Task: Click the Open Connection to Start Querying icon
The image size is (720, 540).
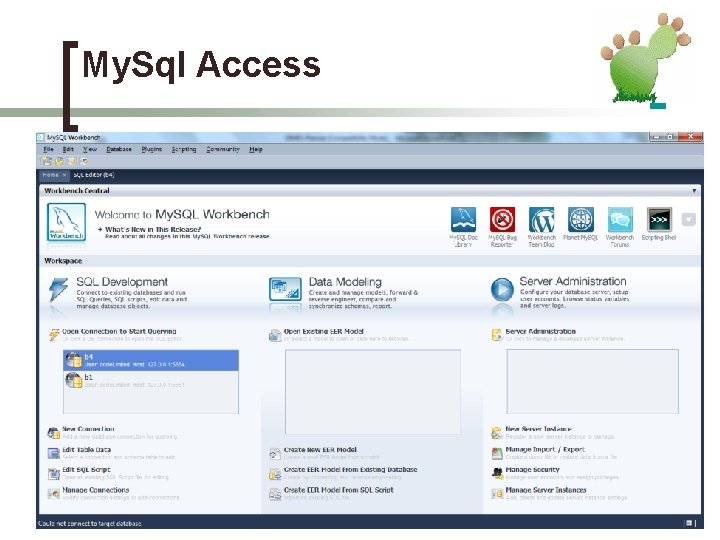Action: click(54, 335)
